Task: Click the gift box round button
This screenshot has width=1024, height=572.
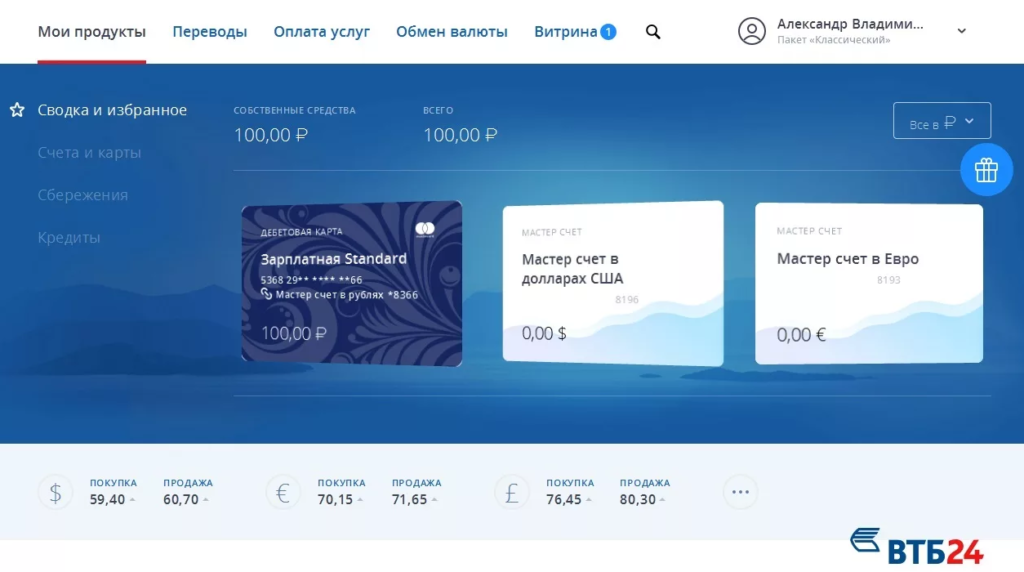Action: [986, 170]
